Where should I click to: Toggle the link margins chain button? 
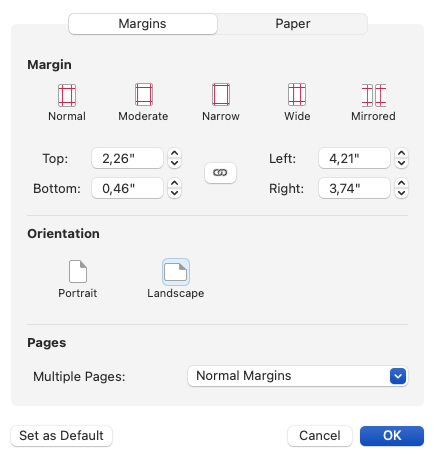pyautogui.click(x=220, y=173)
